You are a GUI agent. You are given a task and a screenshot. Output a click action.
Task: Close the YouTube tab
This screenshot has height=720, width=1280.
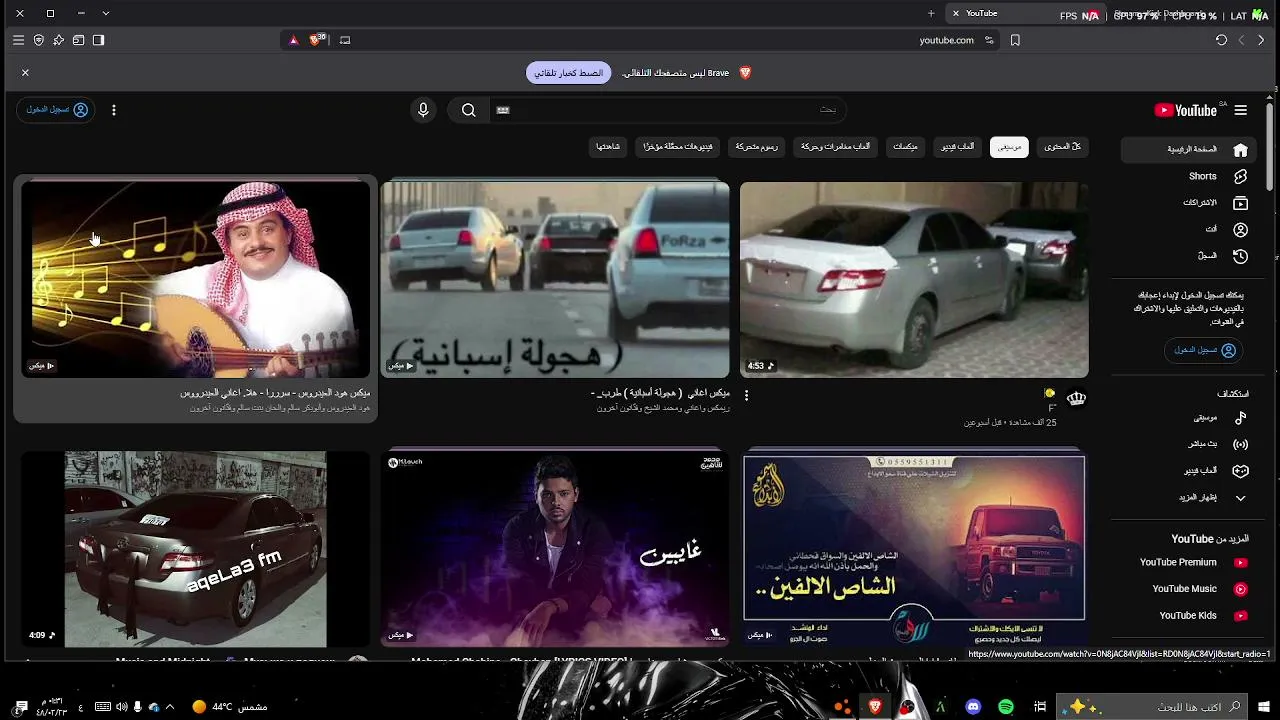point(956,13)
